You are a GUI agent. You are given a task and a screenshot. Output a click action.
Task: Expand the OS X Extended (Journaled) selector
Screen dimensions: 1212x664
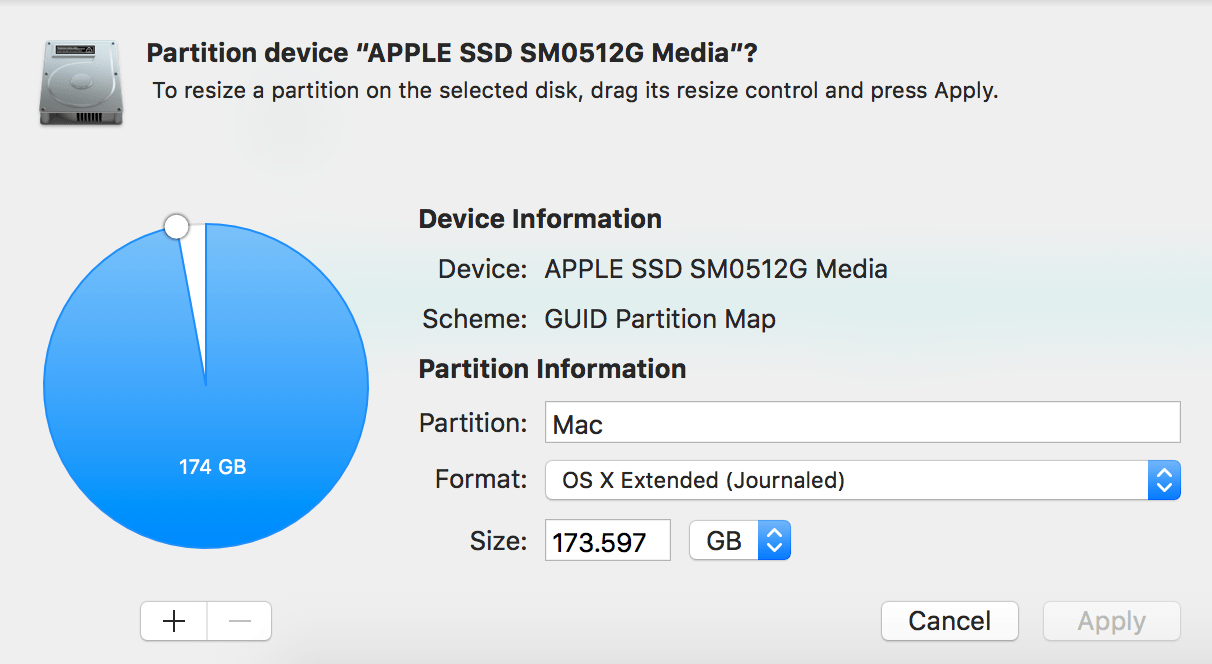tap(862, 480)
